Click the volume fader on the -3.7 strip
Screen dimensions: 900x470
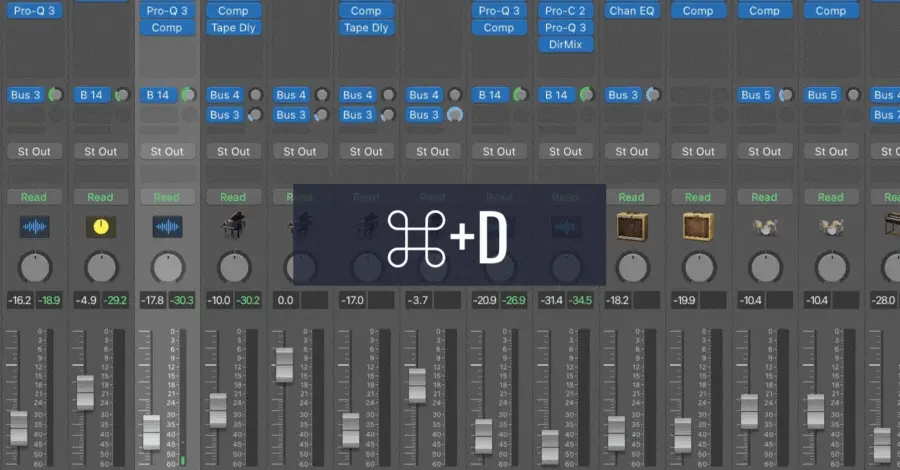pos(417,385)
